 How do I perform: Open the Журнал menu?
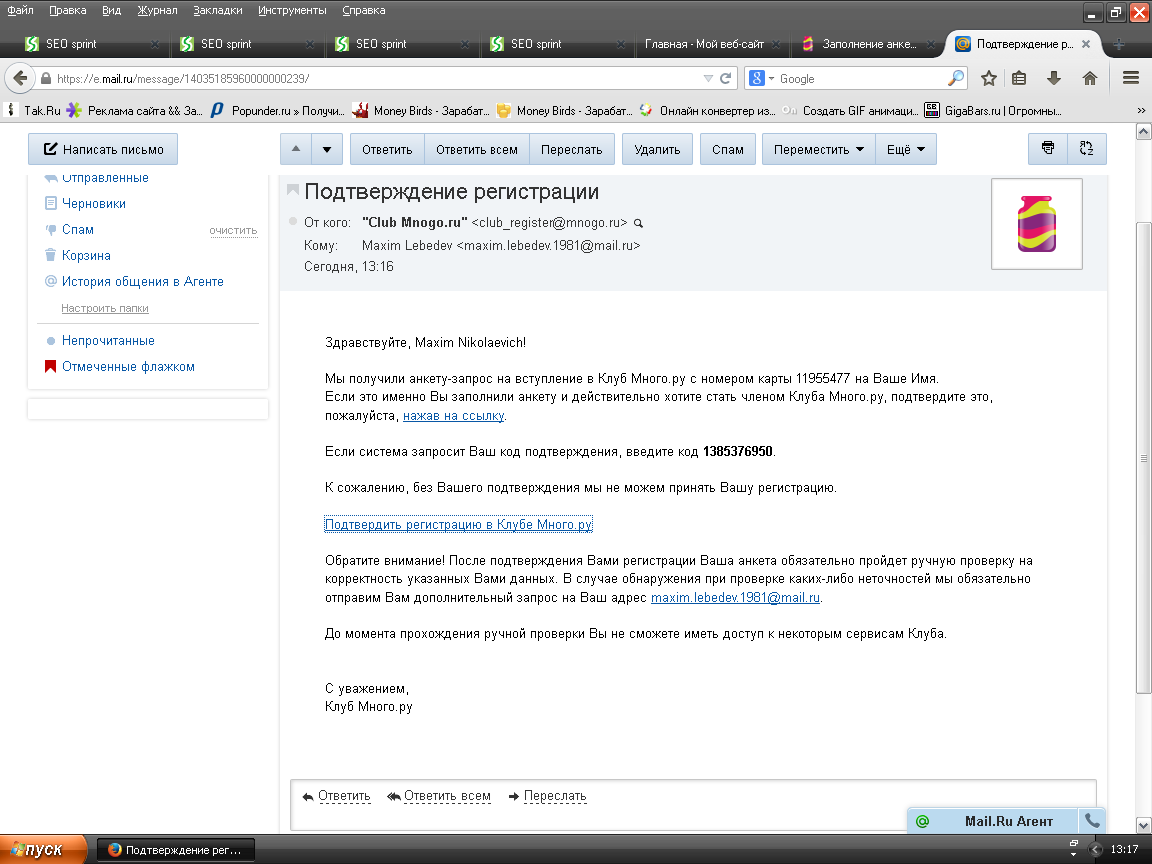coord(157,10)
